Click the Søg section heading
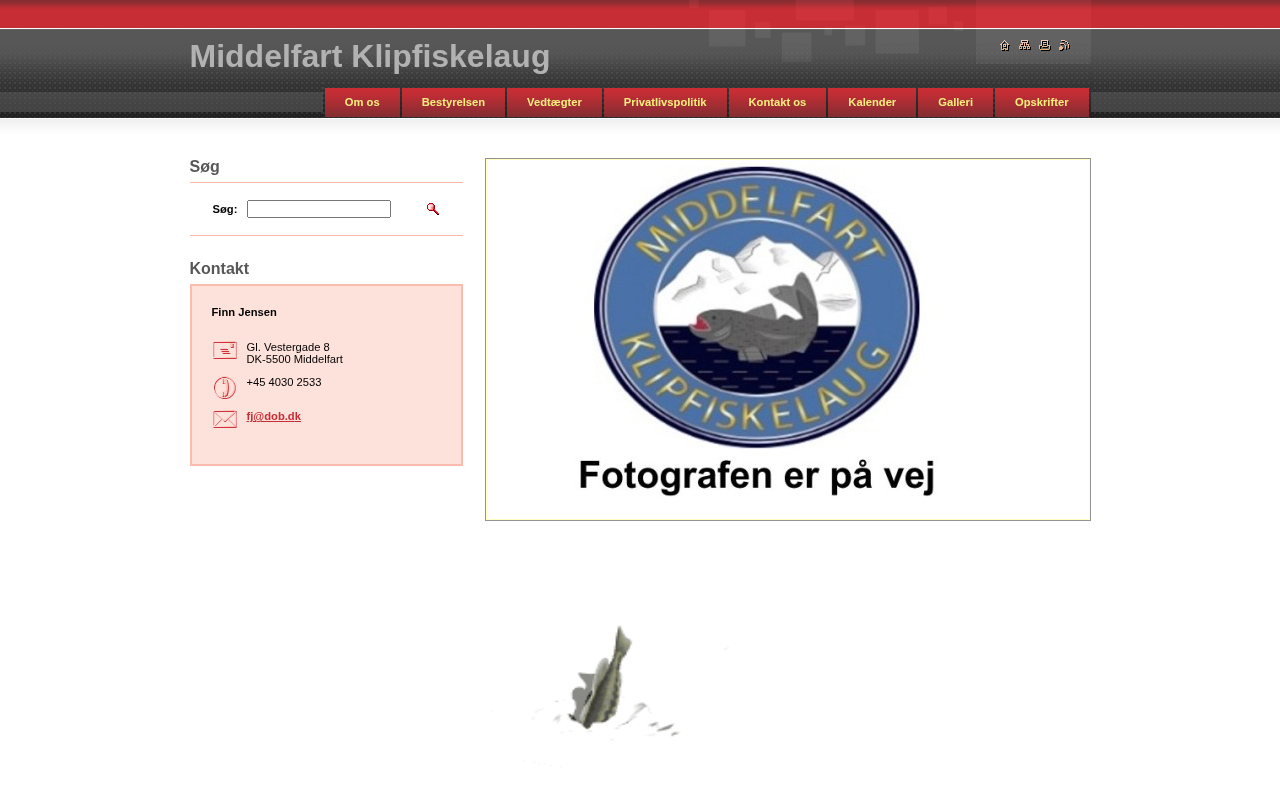 205,166
